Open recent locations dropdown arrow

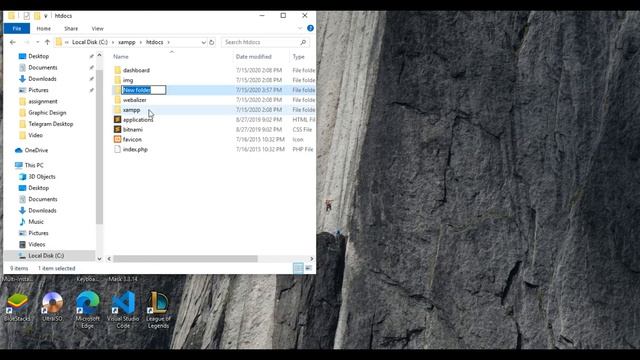pos(37,42)
